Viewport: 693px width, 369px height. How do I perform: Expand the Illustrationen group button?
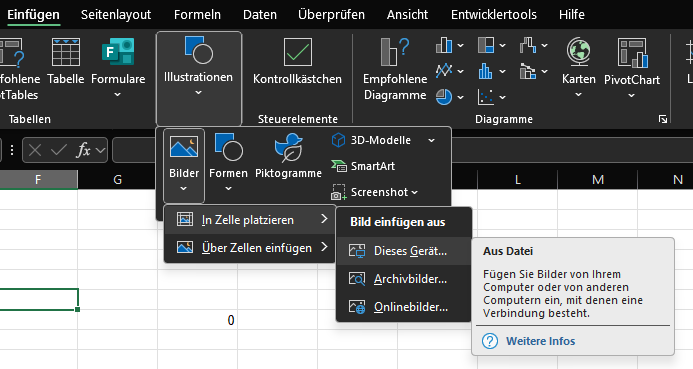[x=198, y=78]
